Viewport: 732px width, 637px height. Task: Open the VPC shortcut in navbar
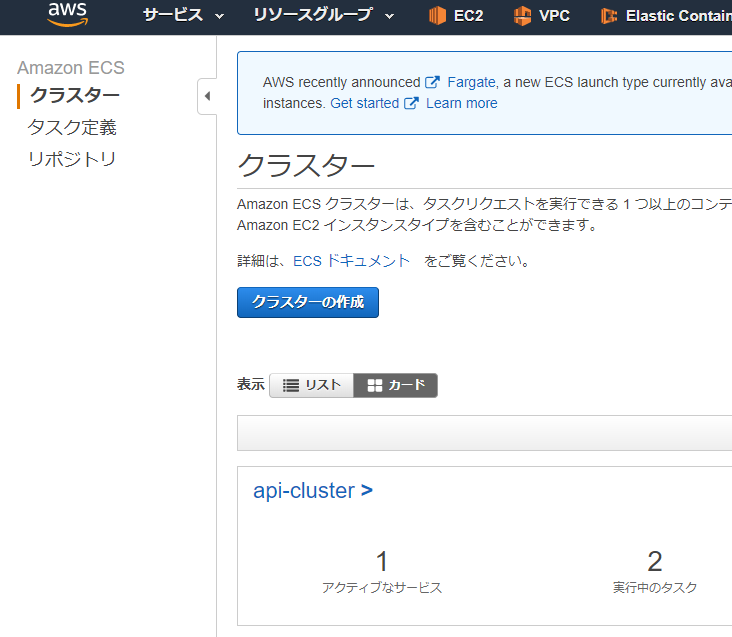[x=542, y=15]
